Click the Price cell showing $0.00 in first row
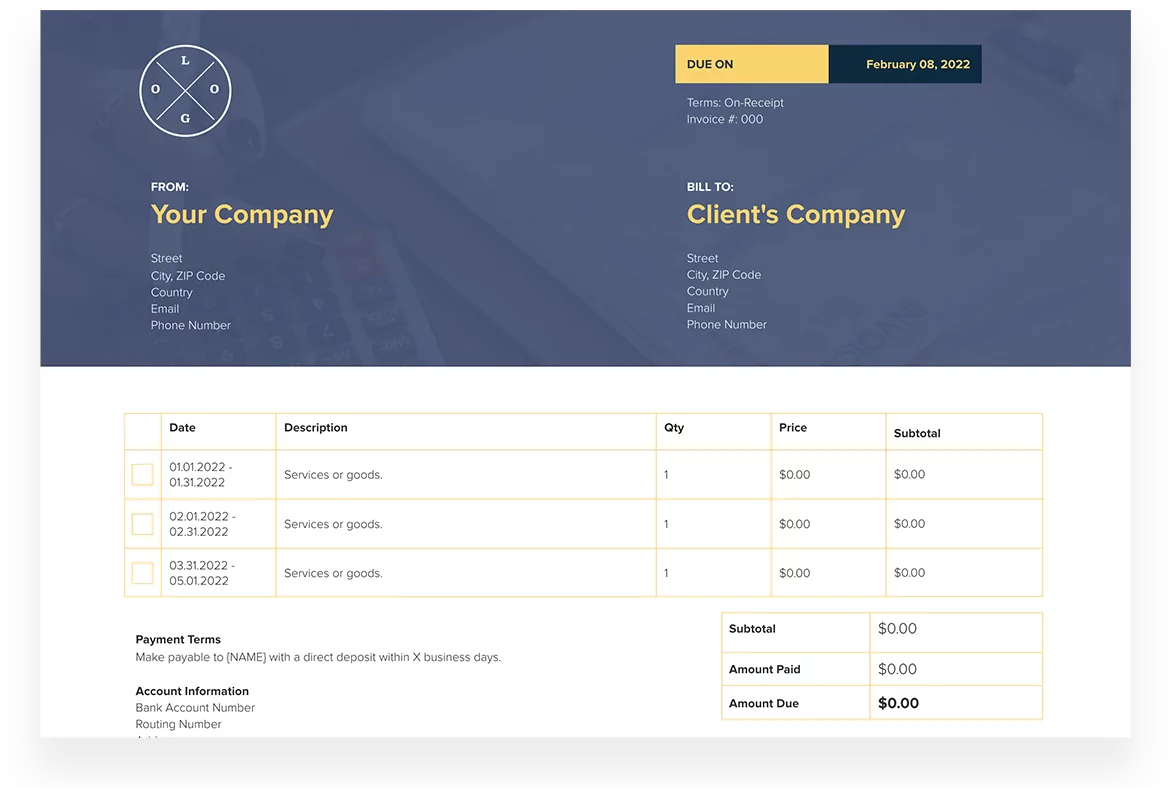This screenshot has height=788, width=1170. coord(794,474)
